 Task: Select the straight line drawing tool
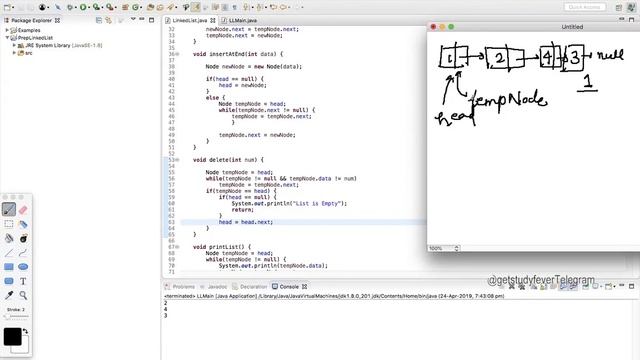(9, 253)
